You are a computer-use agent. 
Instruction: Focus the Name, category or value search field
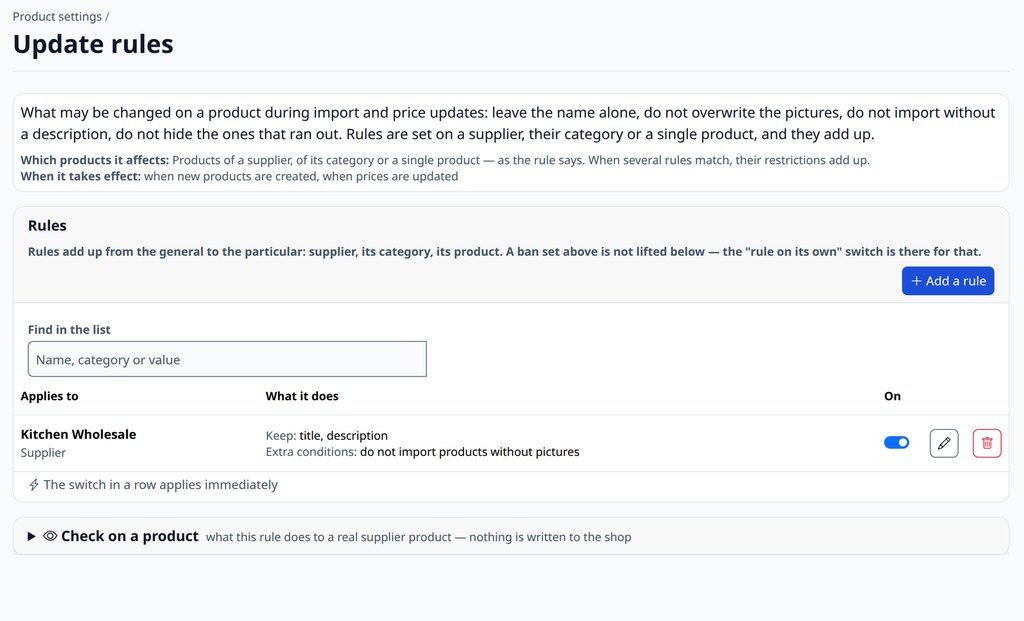pyautogui.click(x=227, y=359)
